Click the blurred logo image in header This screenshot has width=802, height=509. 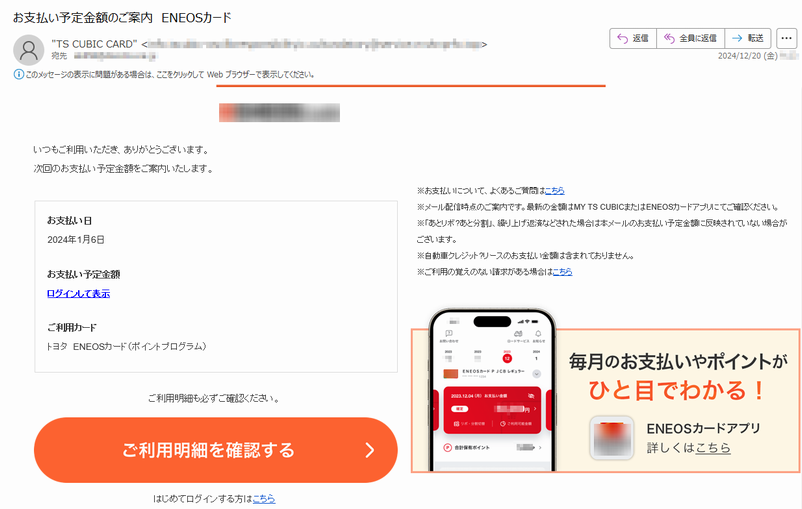click(279, 113)
